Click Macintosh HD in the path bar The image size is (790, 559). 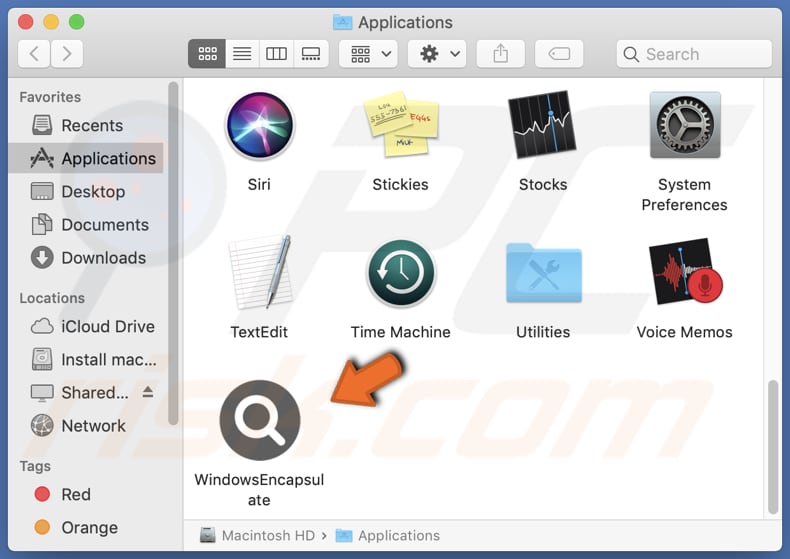click(x=257, y=535)
